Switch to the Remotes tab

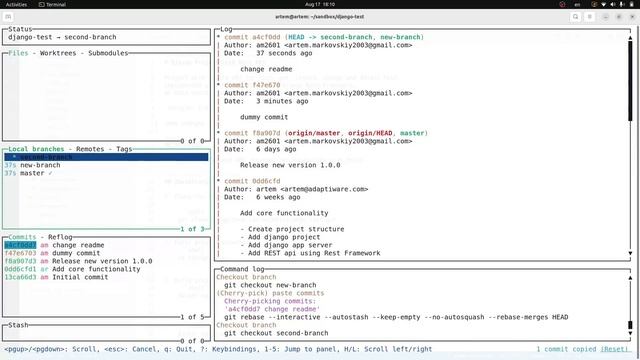click(90, 149)
